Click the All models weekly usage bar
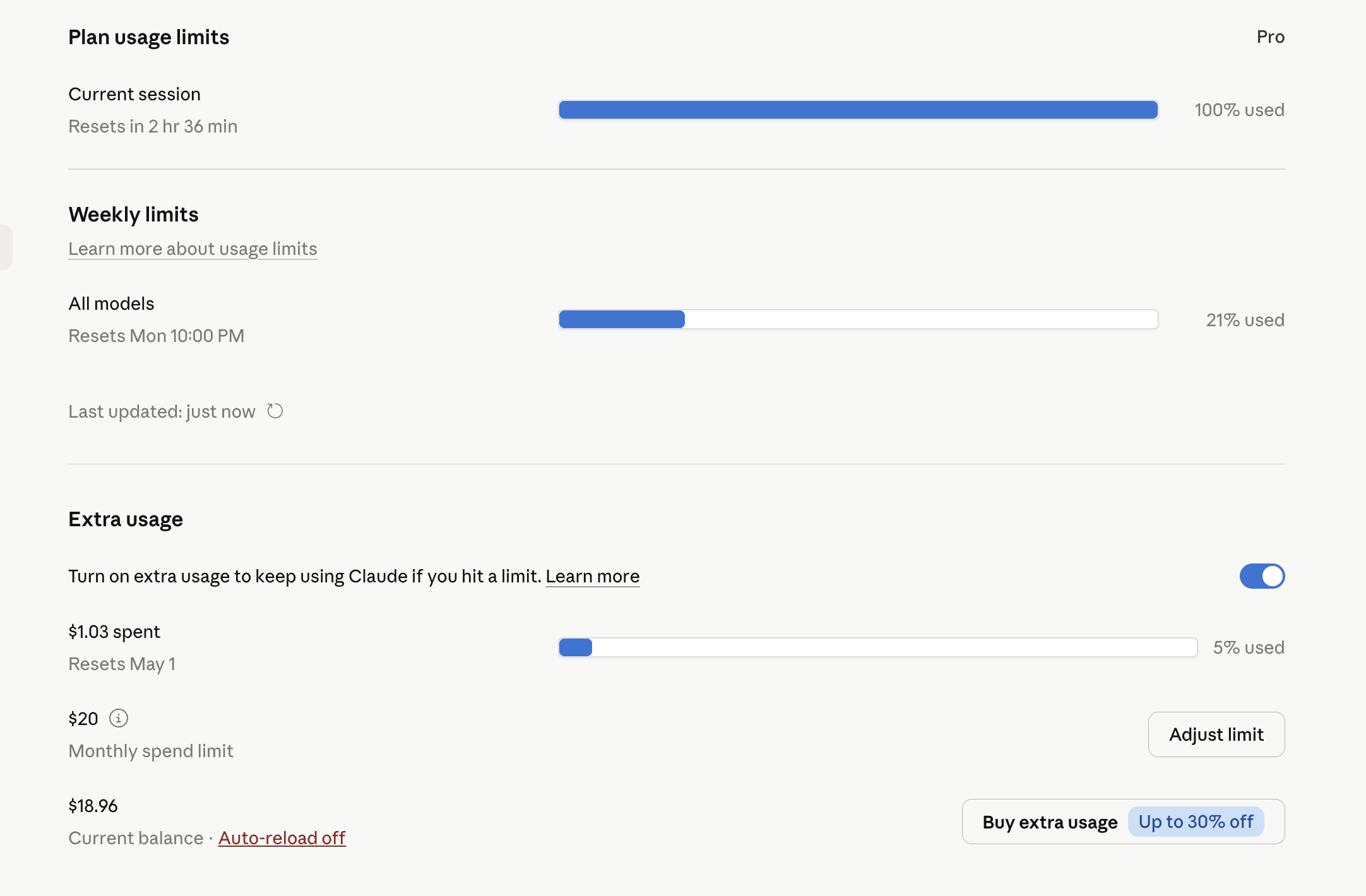 (x=858, y=319)
